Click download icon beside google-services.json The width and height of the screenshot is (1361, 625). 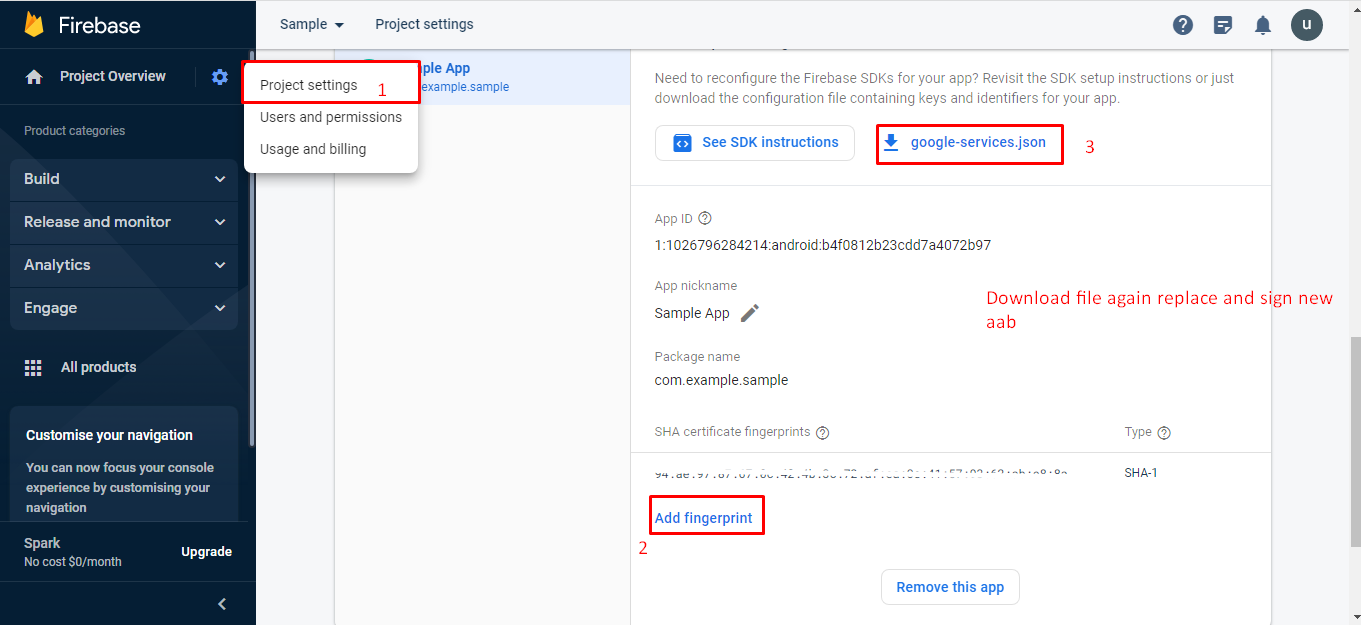click(891, 143)
